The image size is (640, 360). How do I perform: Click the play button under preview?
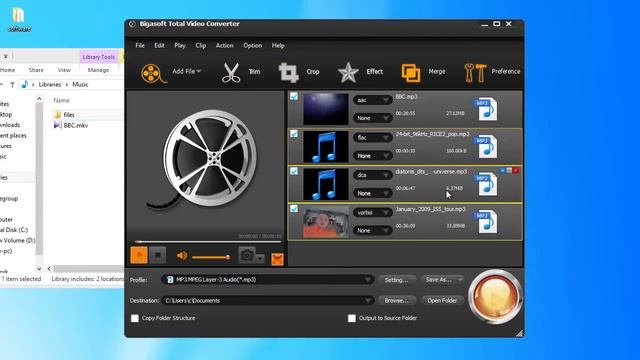[x=139, y=255]
